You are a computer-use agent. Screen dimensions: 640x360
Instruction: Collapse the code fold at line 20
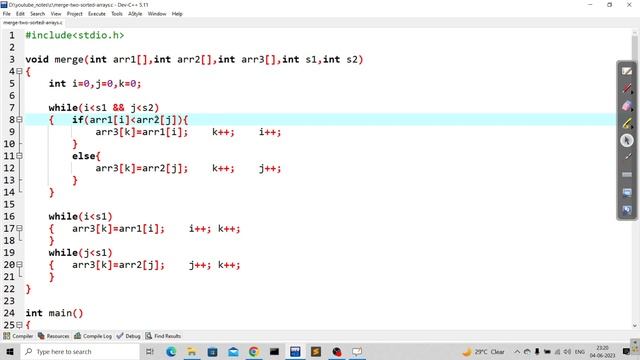coord(19,265)
